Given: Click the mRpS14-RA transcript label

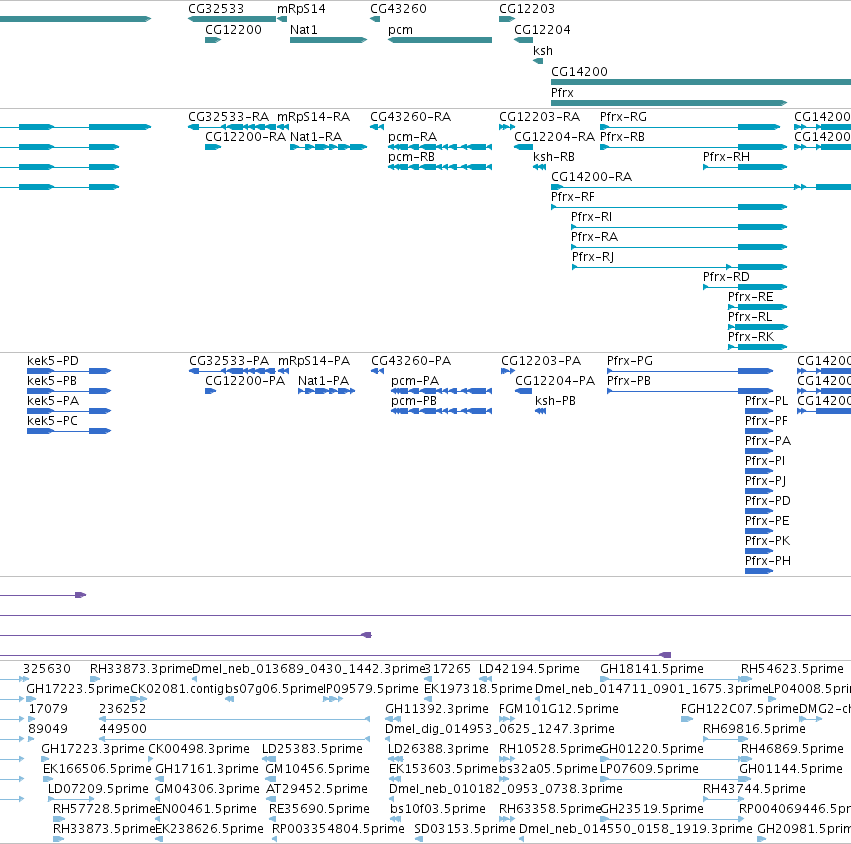Looking at the screenshot, I should (314, 117).
